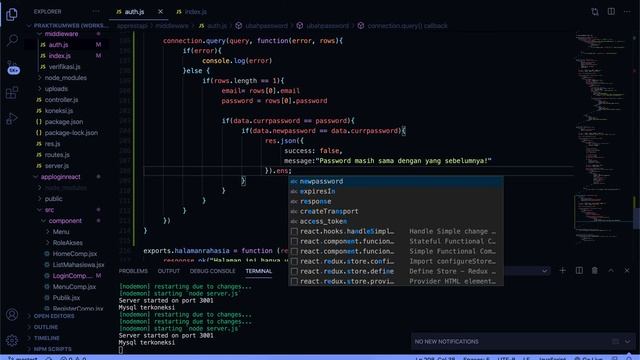Open Source Control view in activity bar
640x360 pixels.
point(13,67)
